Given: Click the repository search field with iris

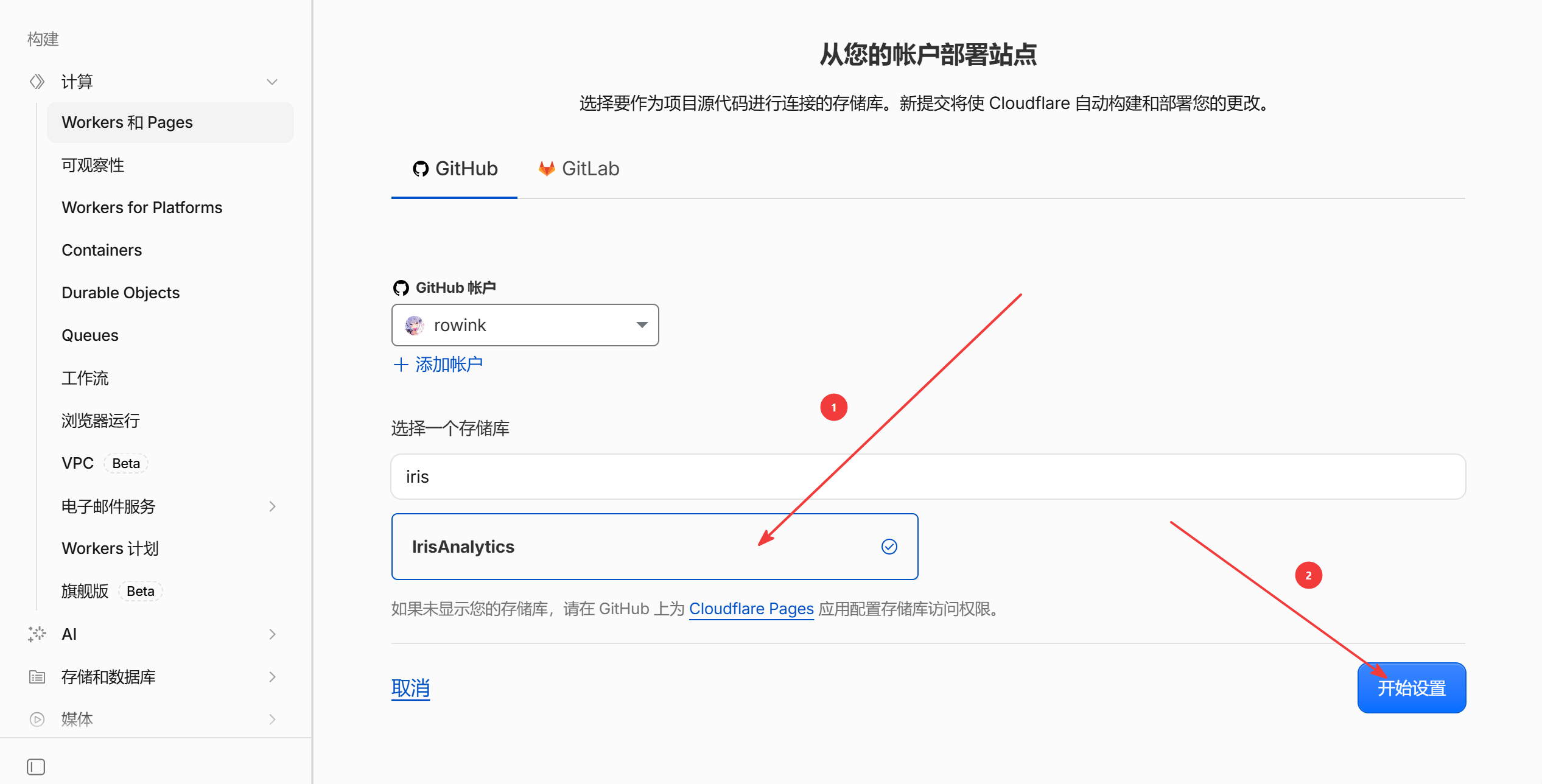Looking at the screenshot, I should click(x=928, y=477).
